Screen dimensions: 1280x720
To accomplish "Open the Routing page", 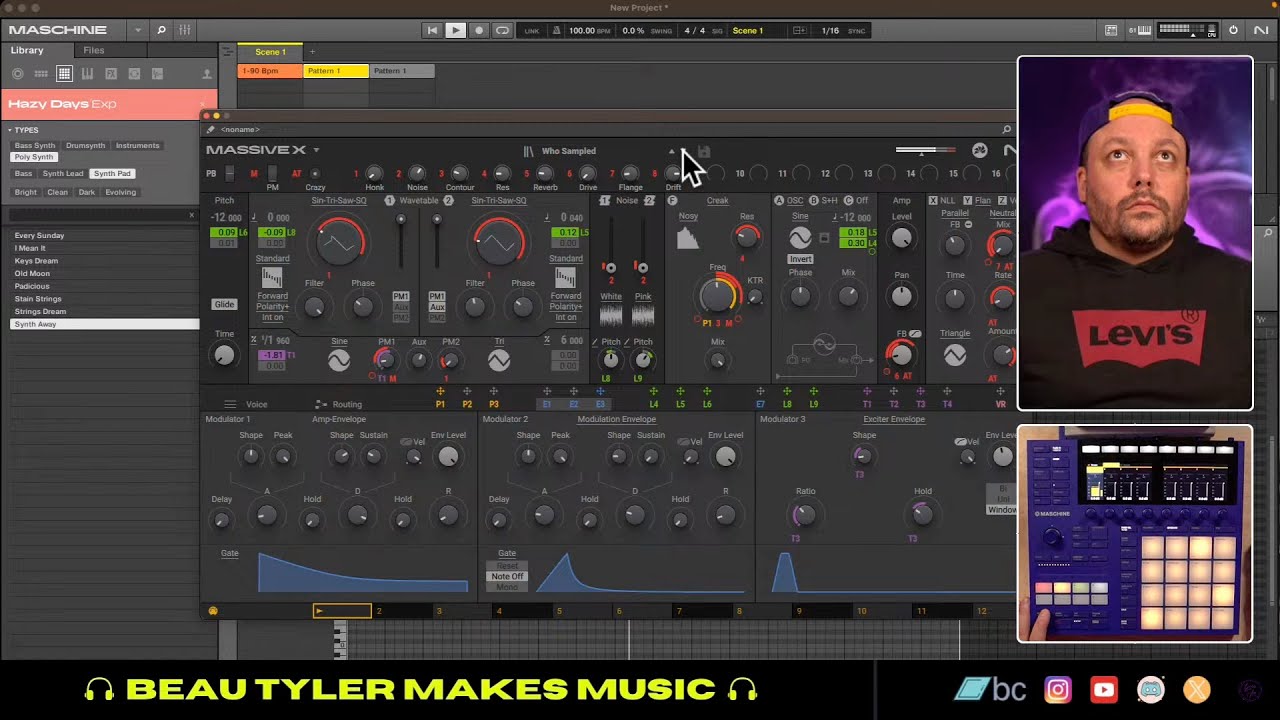I will click(347, 404).
